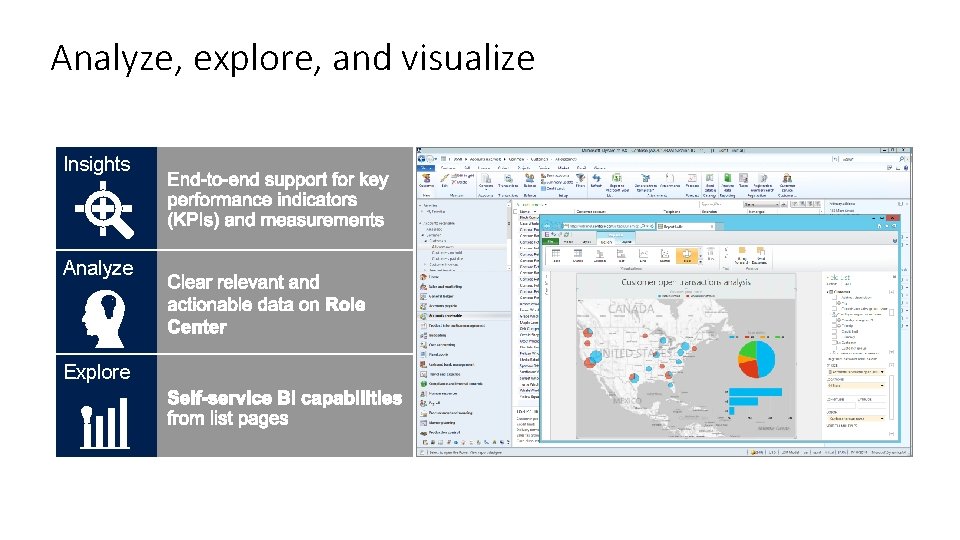960x540 pixels.
Task: Click the highlighted Map visualization icon
Action: (686, 256)
